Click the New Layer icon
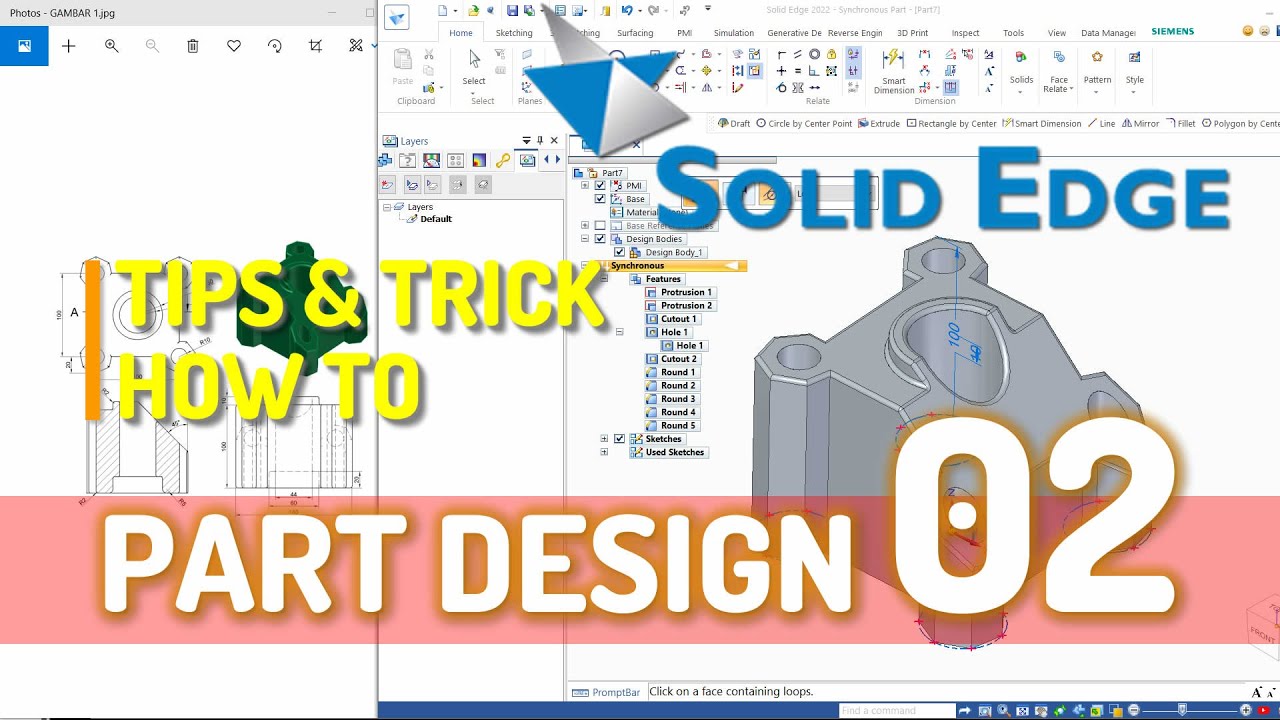 click(x=388, y=184)
